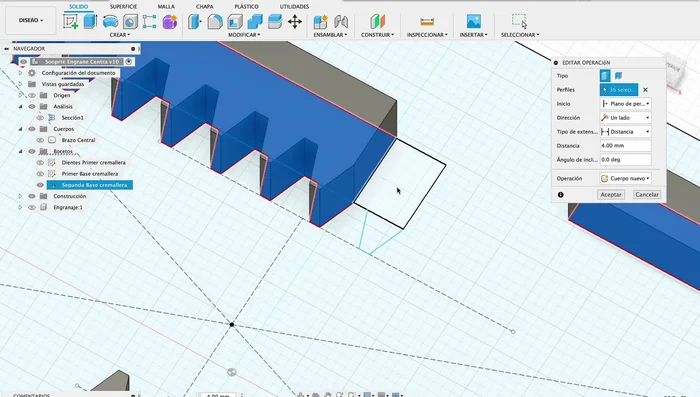
Task: Select the Fillet tool
Action: click(215, 21)
